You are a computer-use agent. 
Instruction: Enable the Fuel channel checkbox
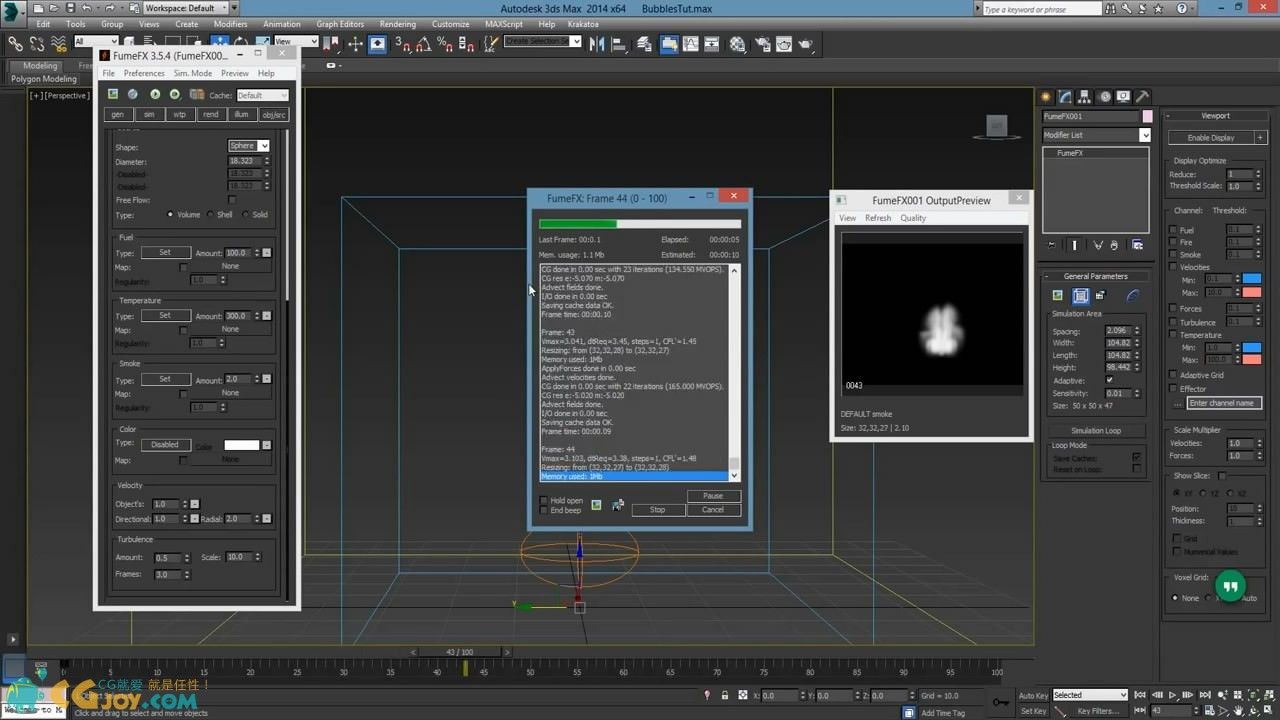click(x=1173, y=230)
